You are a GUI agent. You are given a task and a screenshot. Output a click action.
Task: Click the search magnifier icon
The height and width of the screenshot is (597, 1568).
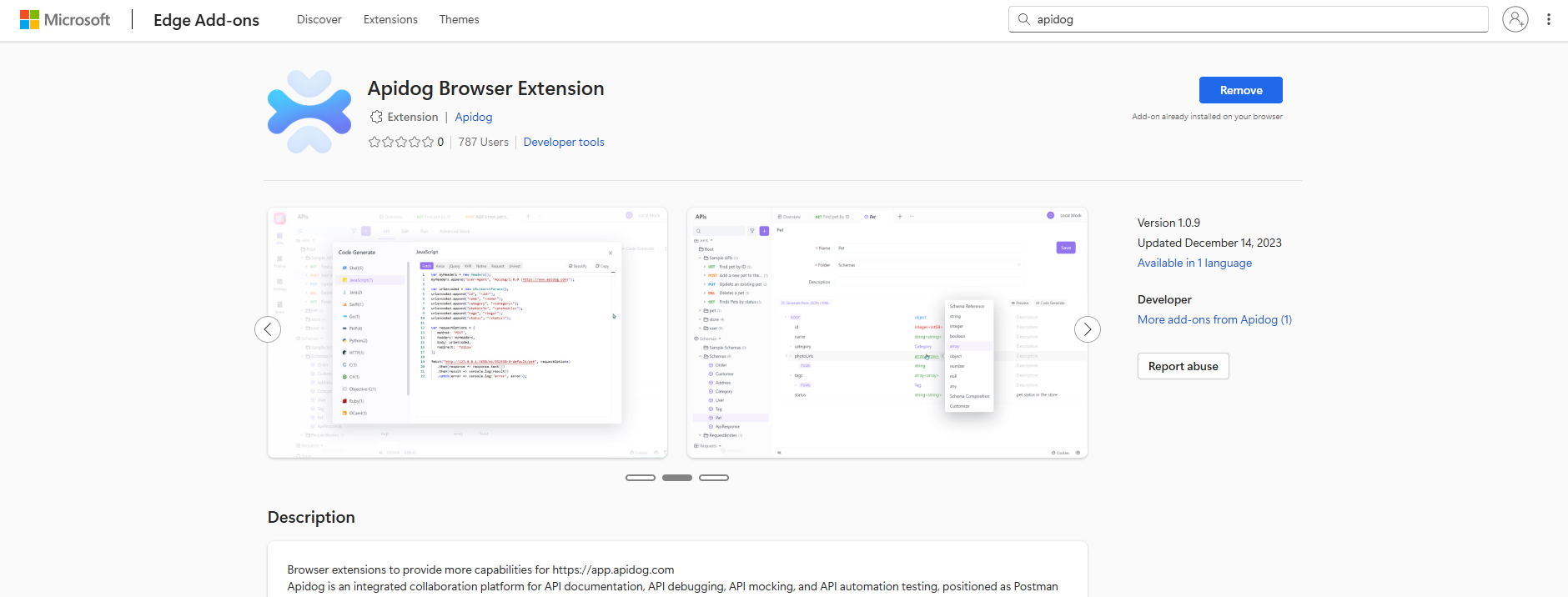pos(1023,19)
